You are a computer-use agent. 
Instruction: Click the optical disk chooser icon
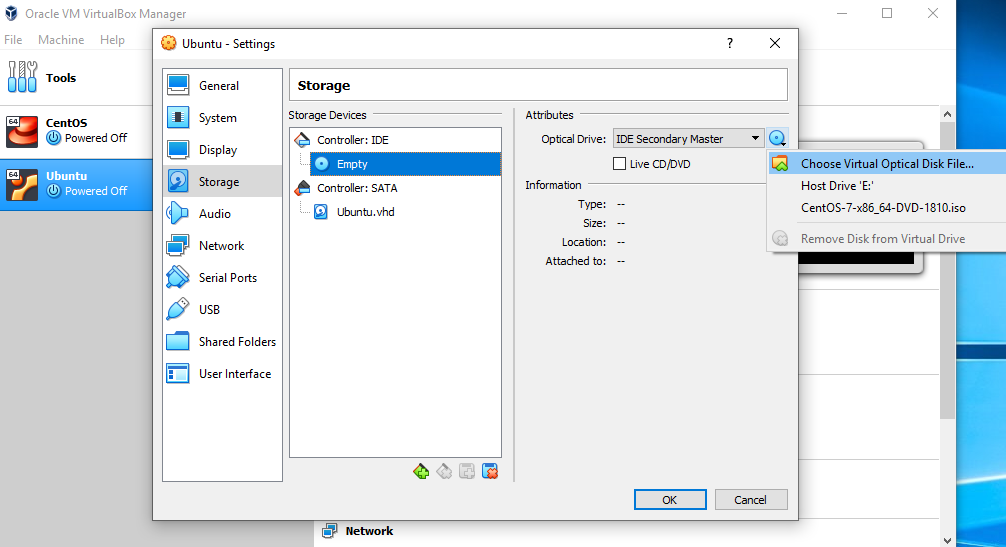coord(778,139)
